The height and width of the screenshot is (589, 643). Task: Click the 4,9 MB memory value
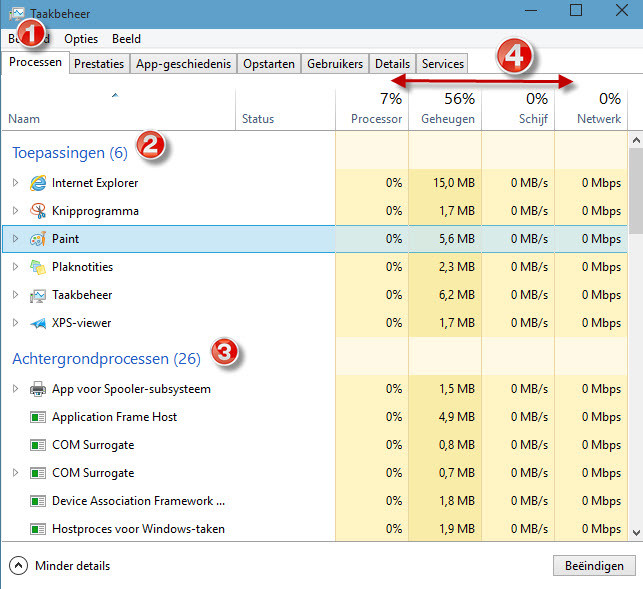click(457, 417)
